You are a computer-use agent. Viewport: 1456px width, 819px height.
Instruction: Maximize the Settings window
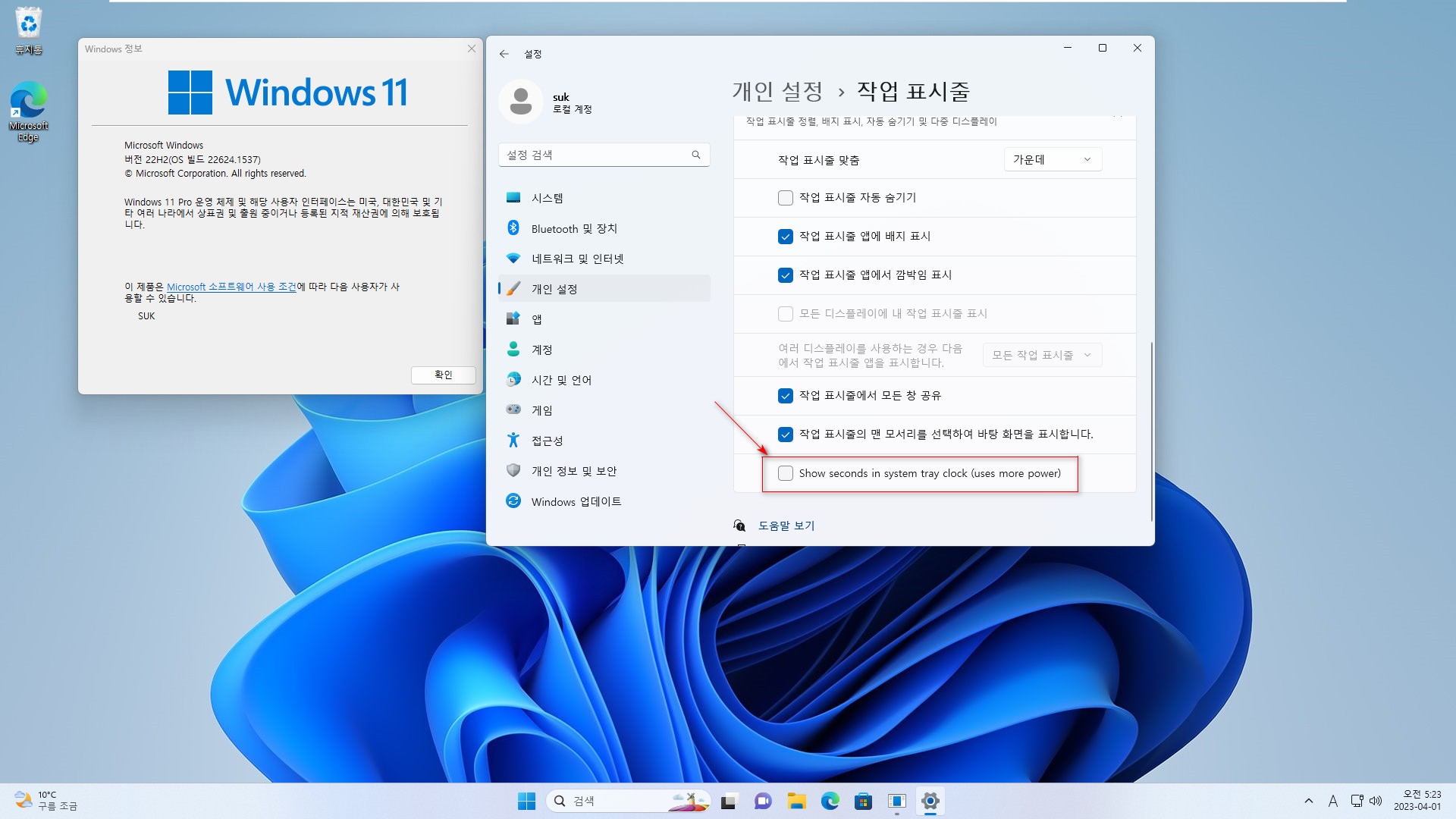[x=1103, y=48]
